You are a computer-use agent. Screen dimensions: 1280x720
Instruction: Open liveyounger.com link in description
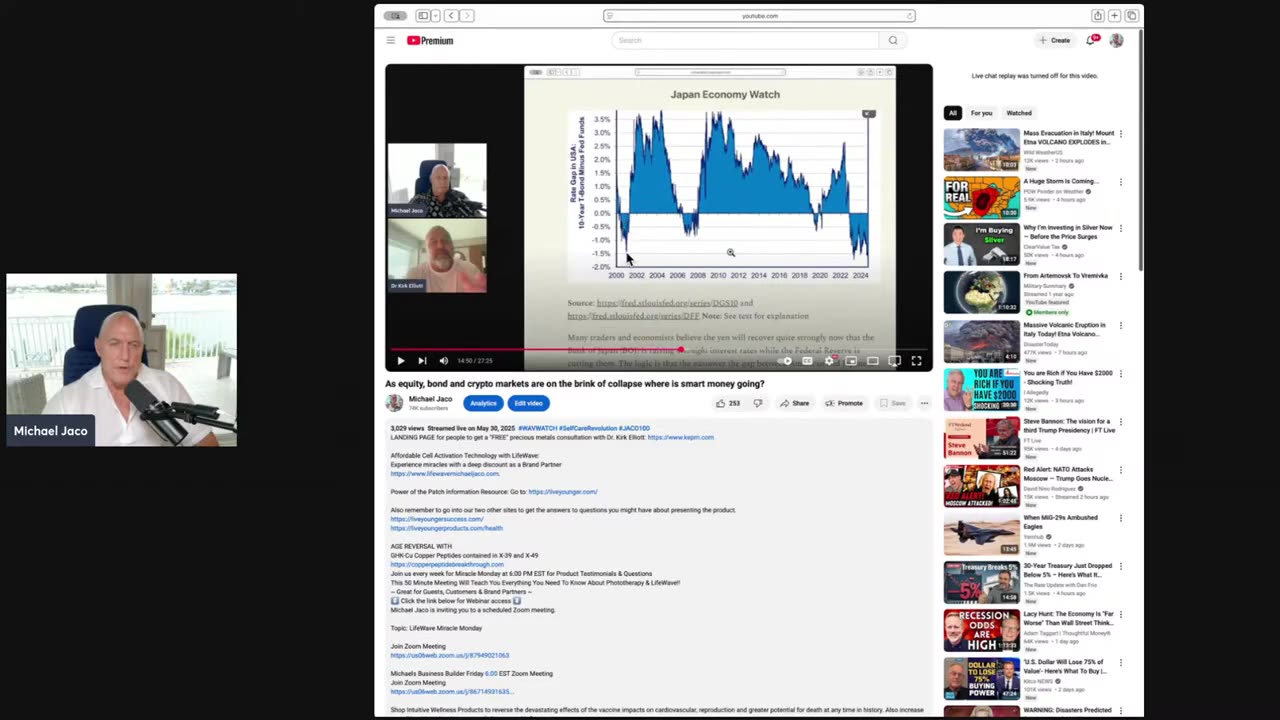[562, 492]
